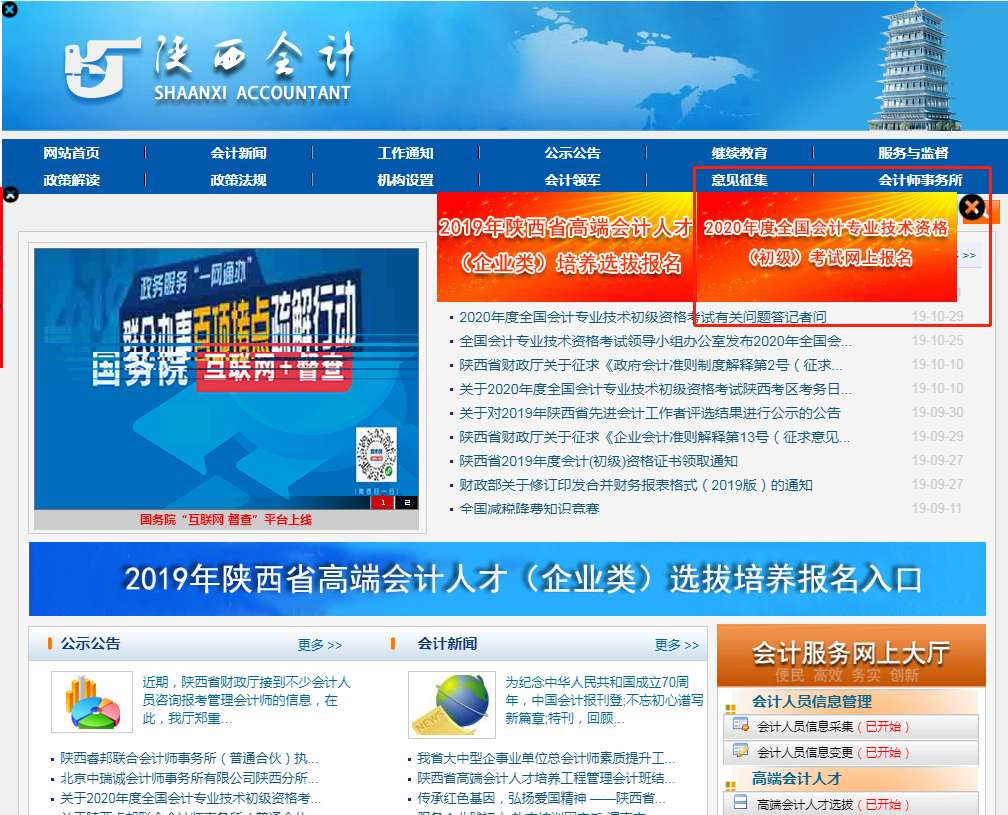Open 更多 in 公示公告 section
Screen dimensions: 1008x815
tap(320, 645)
